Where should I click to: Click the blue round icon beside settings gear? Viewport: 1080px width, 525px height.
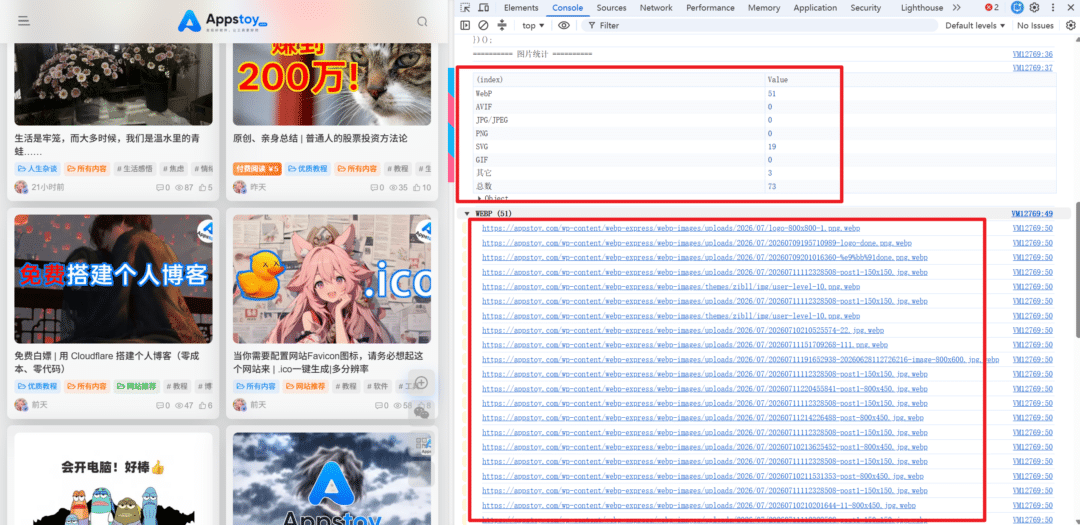[x=1017, y=8]
